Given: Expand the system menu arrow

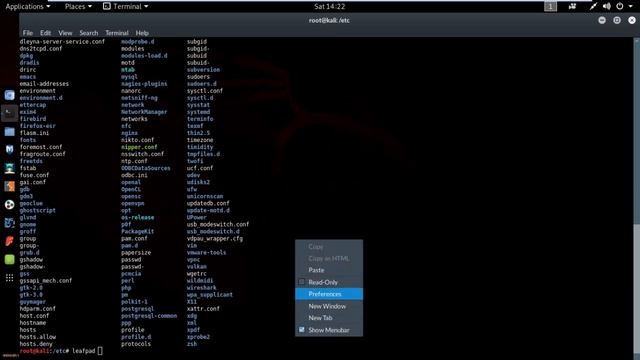Looking at the screenshot, I should point(631,7).
